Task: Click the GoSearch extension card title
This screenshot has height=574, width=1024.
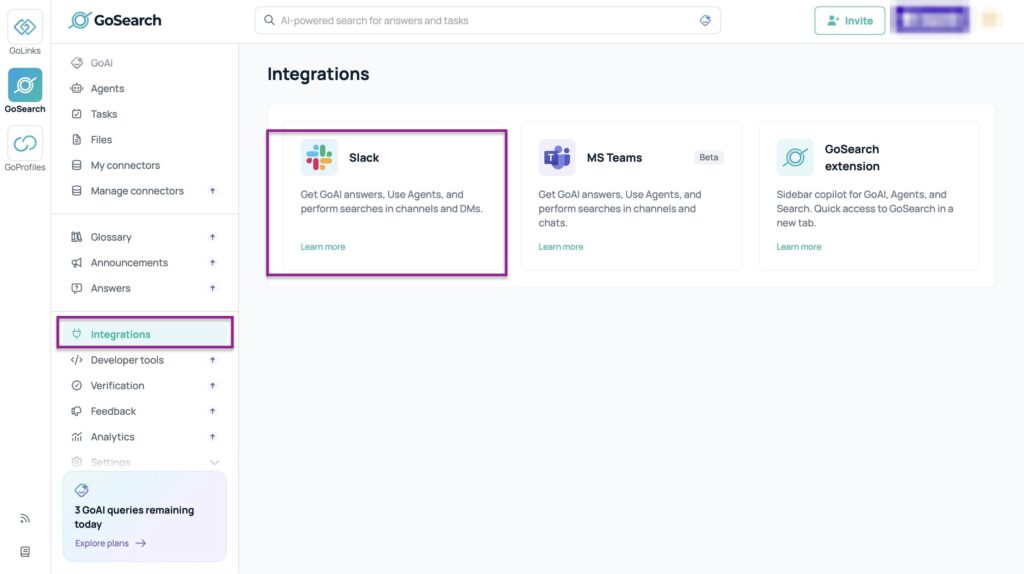Action: pyautogui.click(x=852, y=157)
